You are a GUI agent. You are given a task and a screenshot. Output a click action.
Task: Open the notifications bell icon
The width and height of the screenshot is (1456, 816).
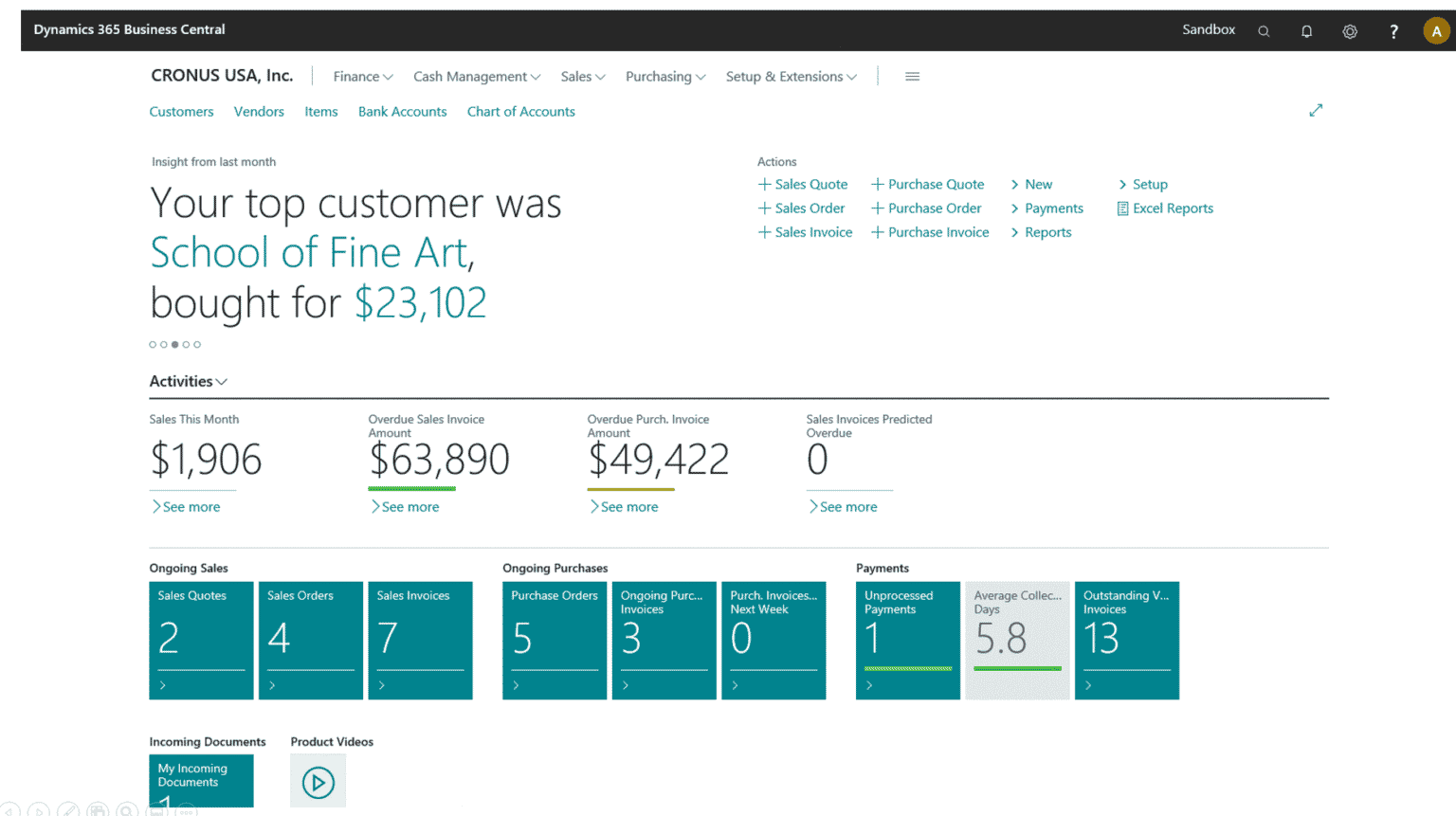tap(1306, 30)
